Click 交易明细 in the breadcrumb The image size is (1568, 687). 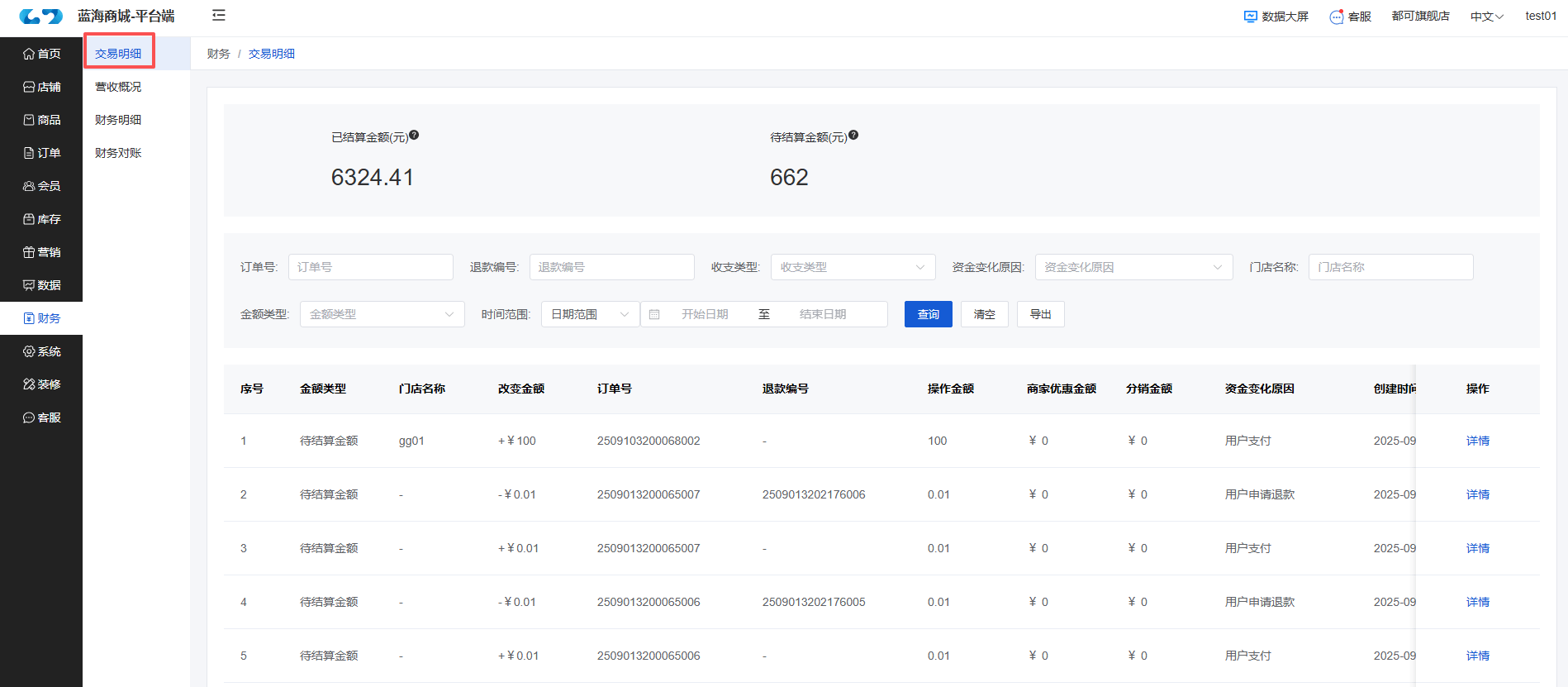click(x=271, y=54)
